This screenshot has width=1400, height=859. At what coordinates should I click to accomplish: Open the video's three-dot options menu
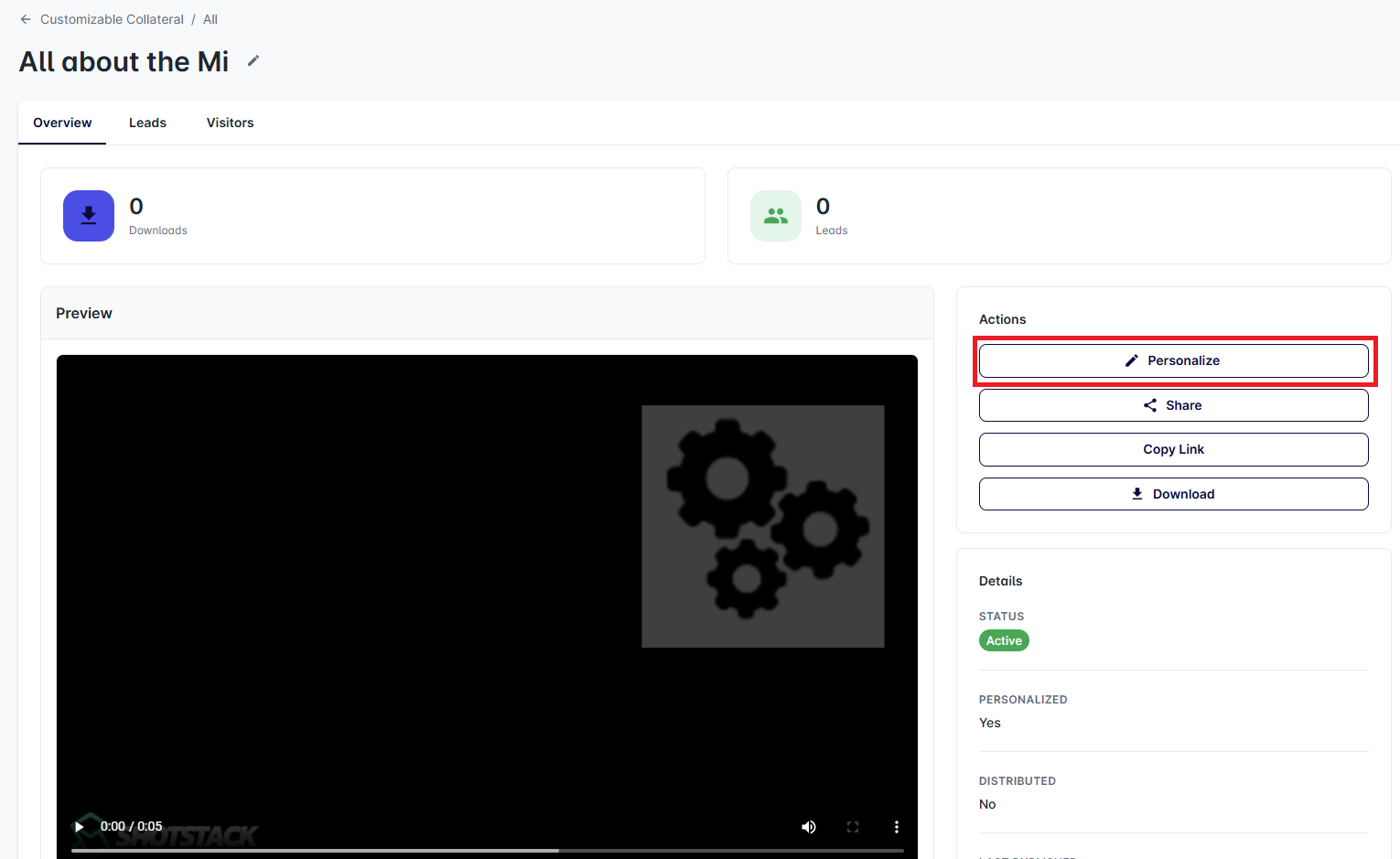coord(896,827)
